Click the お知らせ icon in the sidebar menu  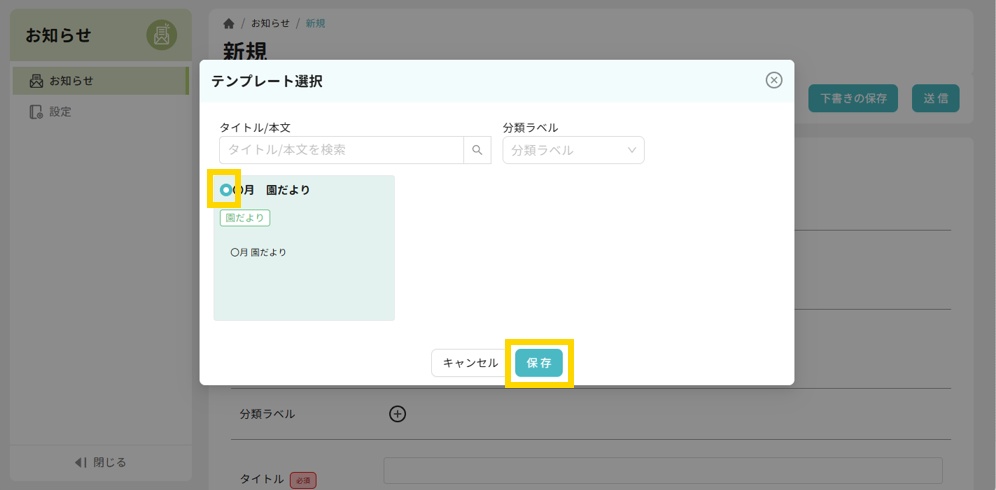pos(36,81)
